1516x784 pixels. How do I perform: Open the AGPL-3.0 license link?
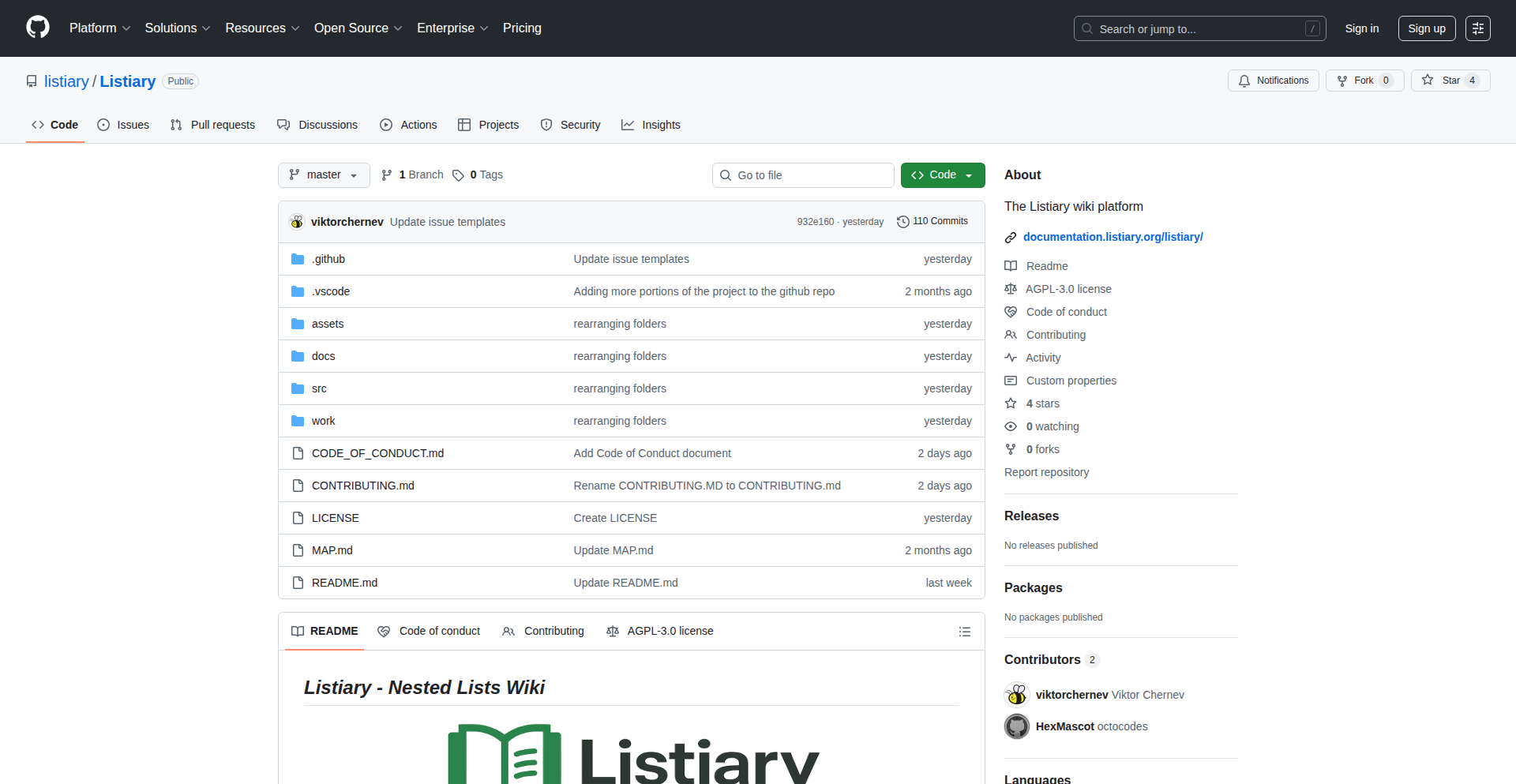pos(1068,289)
